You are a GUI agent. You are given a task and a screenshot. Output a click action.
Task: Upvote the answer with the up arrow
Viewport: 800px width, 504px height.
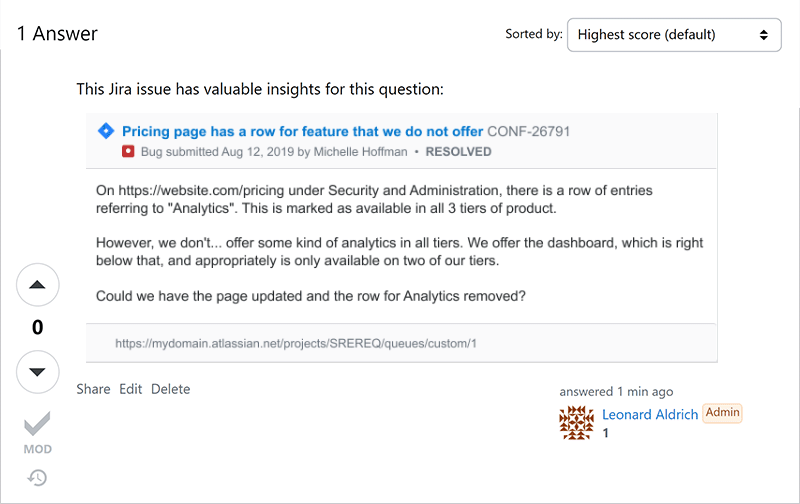tap(38, 285)
